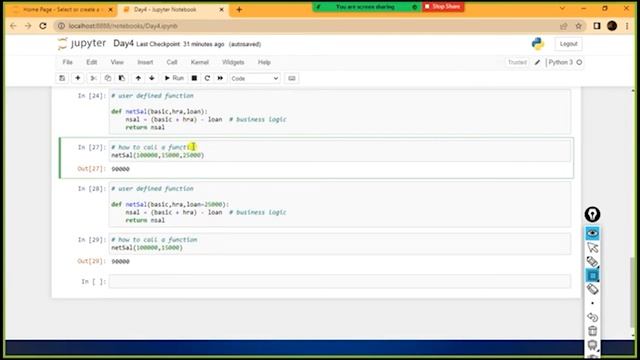
Task: Reload the current page
Action: point(43,26)
